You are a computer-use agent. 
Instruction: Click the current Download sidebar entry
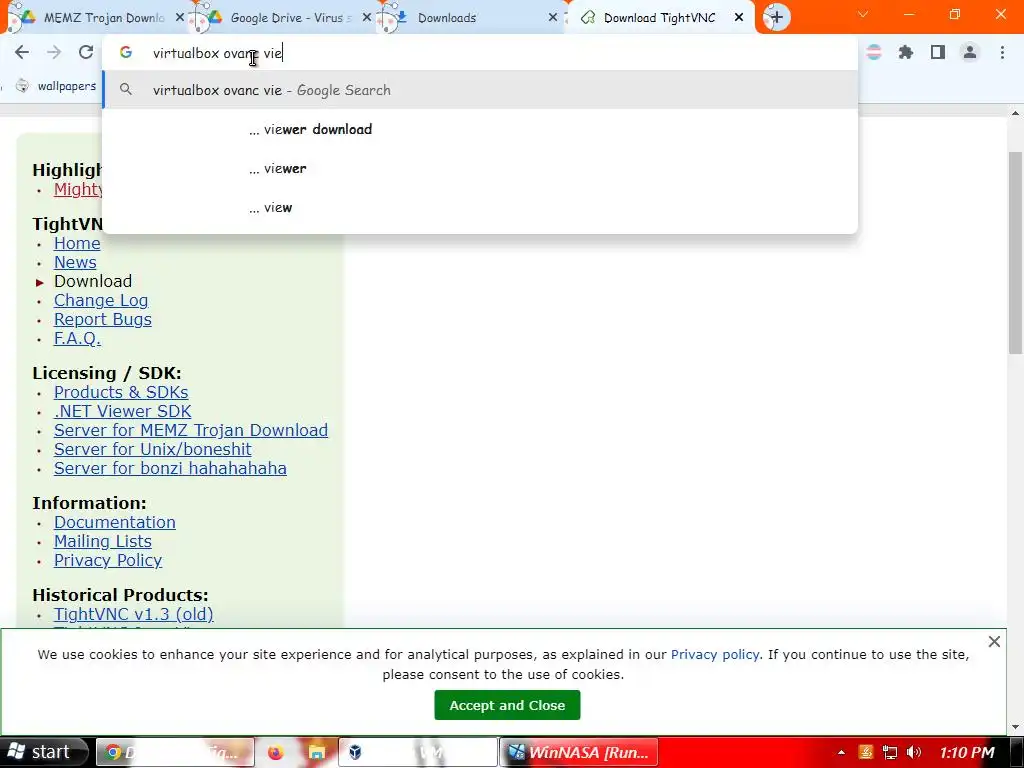click(93, 281)
